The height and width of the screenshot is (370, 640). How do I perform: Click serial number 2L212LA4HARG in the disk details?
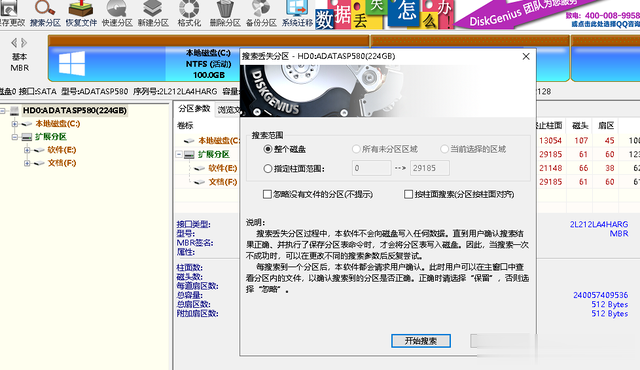tap(599, 224)
